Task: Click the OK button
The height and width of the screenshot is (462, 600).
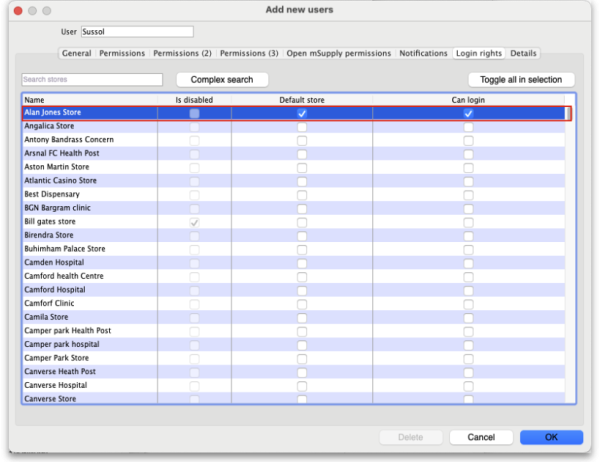Action: click(x=551, y=438)
